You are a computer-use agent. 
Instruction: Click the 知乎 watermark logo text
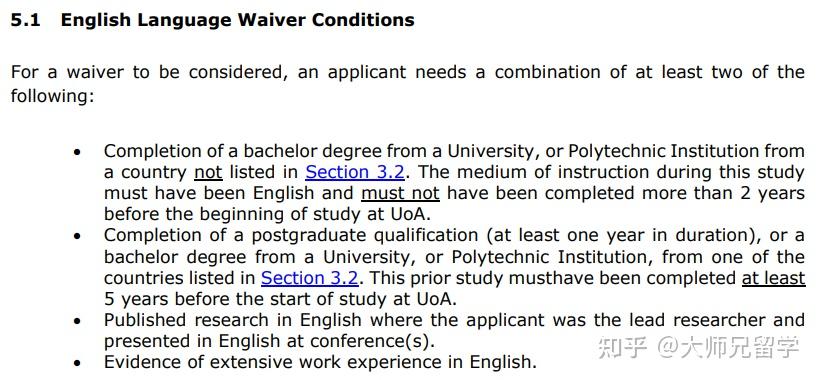[x=622, y=347]
